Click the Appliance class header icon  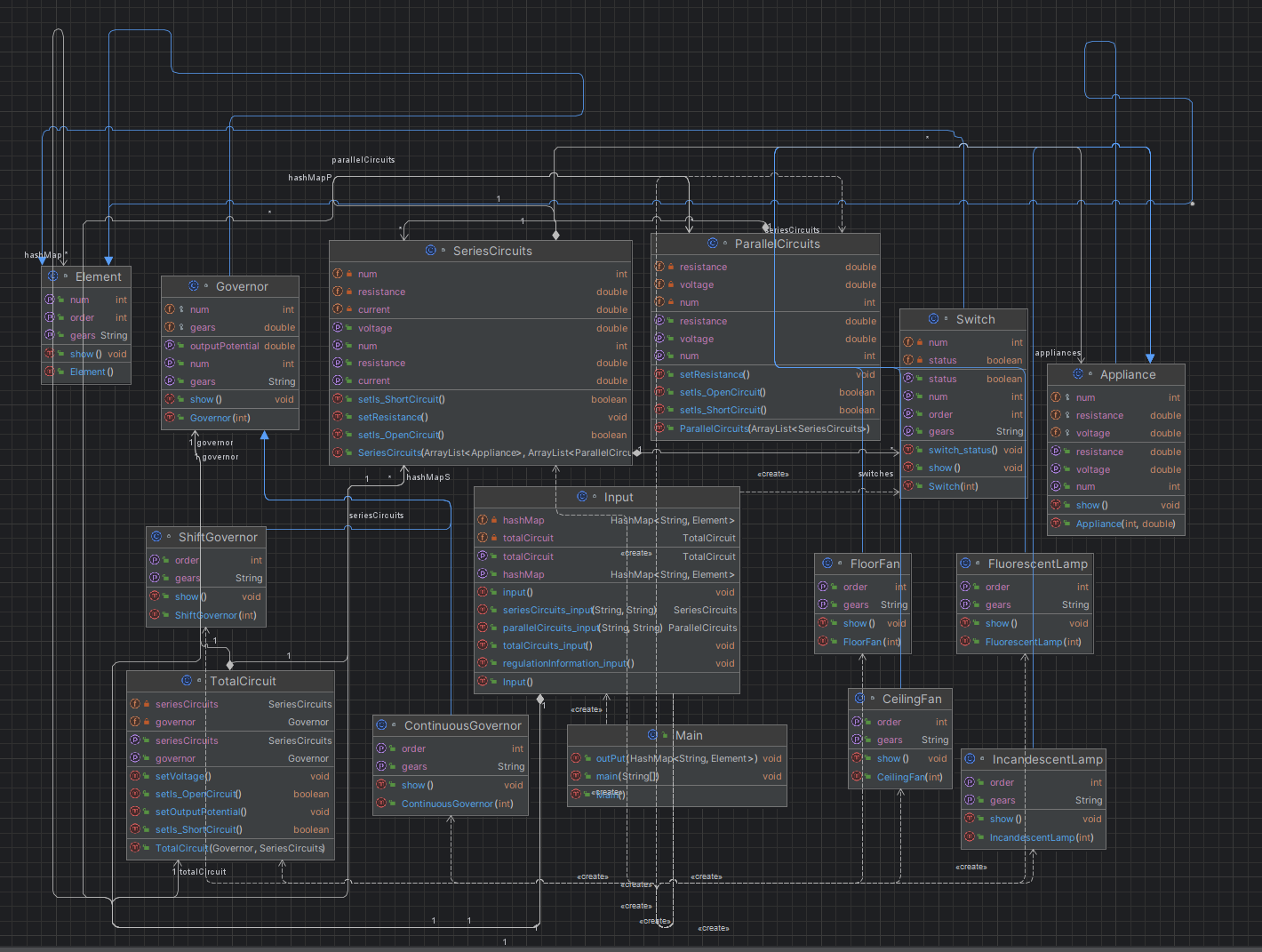pyautogui.click(x=1078, y=374)
